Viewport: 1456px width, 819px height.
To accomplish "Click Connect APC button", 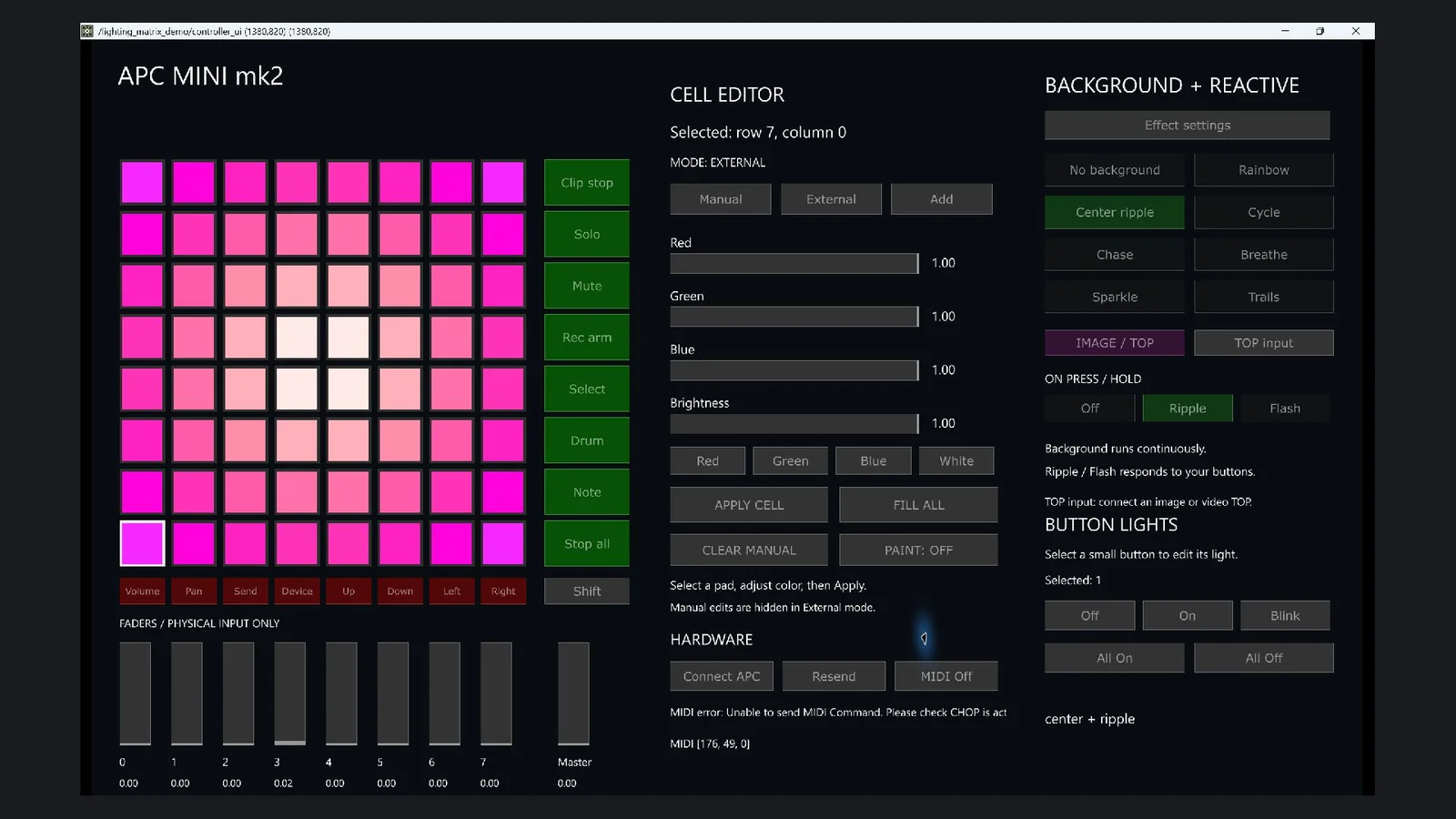I will 722,676.
